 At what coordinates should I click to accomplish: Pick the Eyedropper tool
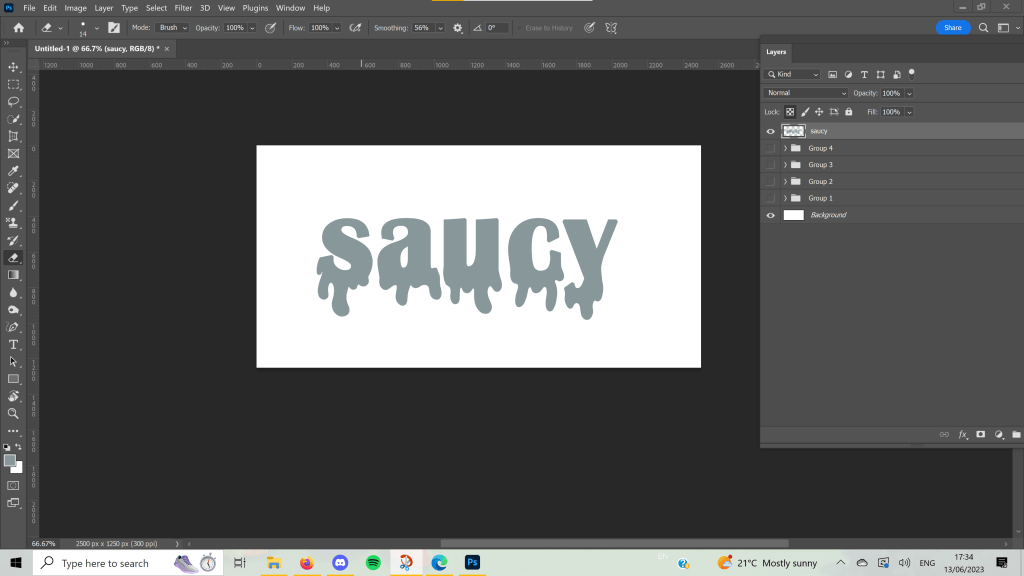point(13,171)
